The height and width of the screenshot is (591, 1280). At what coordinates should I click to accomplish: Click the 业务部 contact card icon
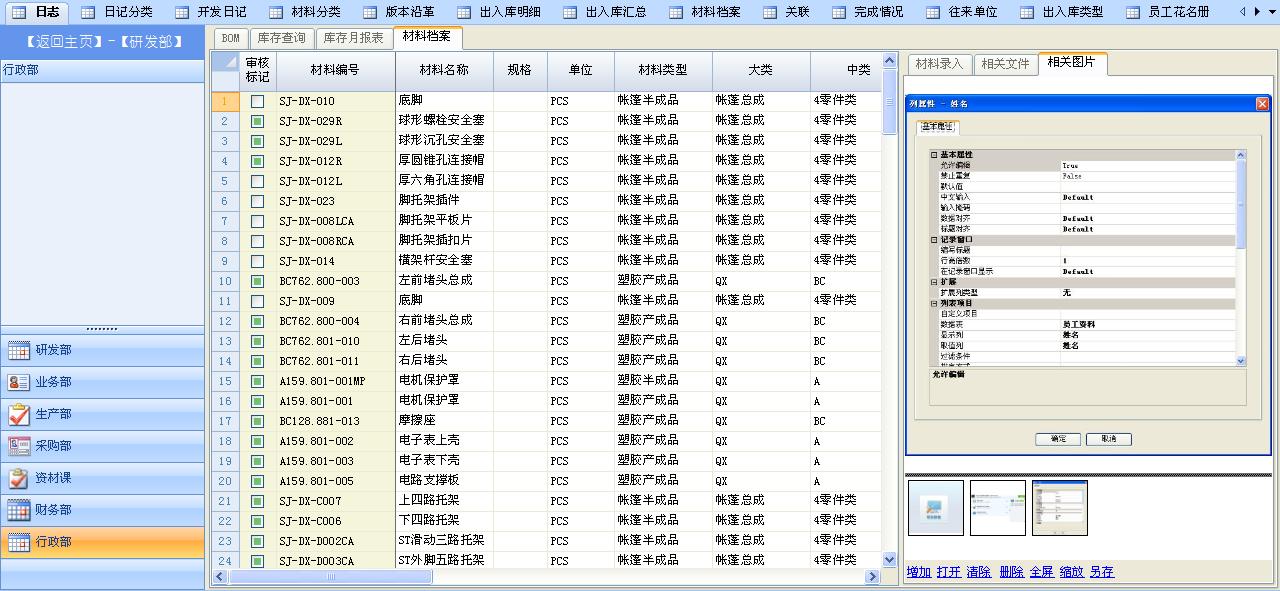tap(19, 382)
